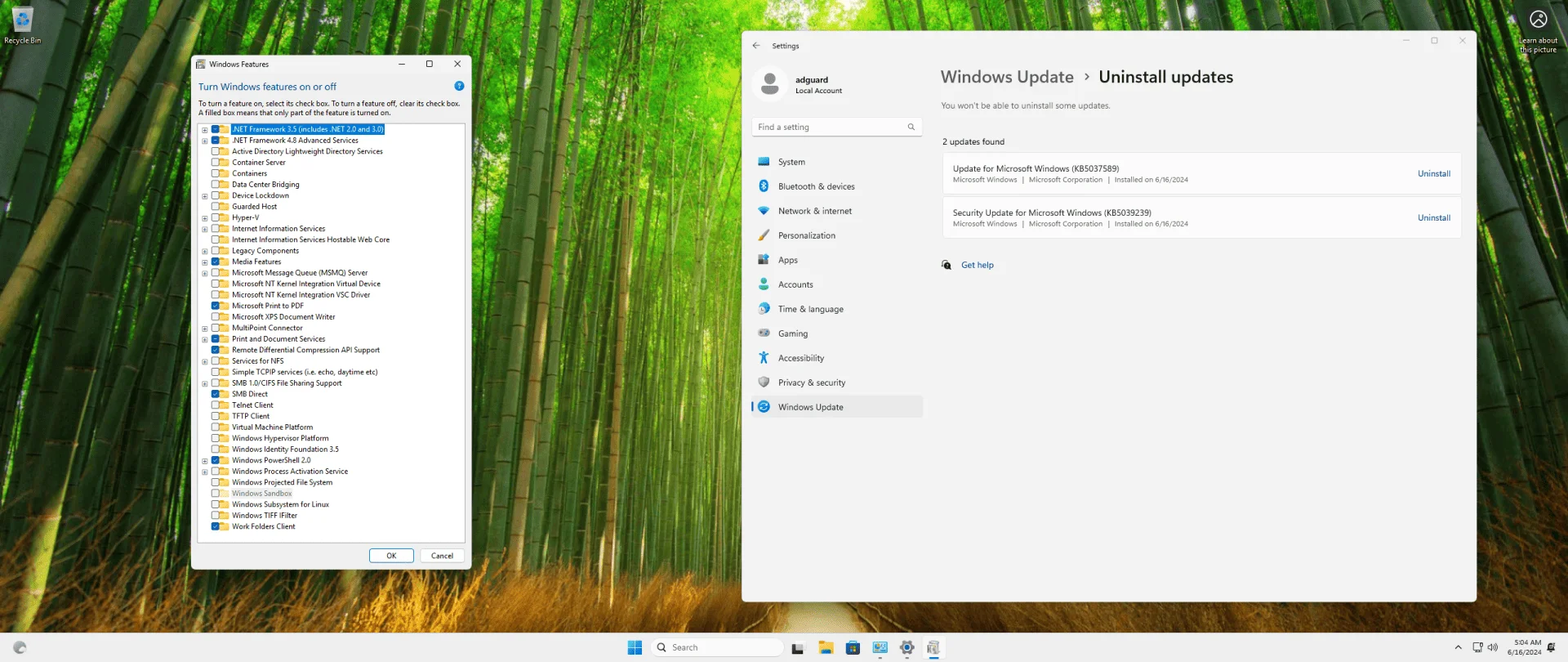This screenshot has width=1568, height=662.
Task: Open Control Panel taskbar icon
Action: click(x=880, y=648)
